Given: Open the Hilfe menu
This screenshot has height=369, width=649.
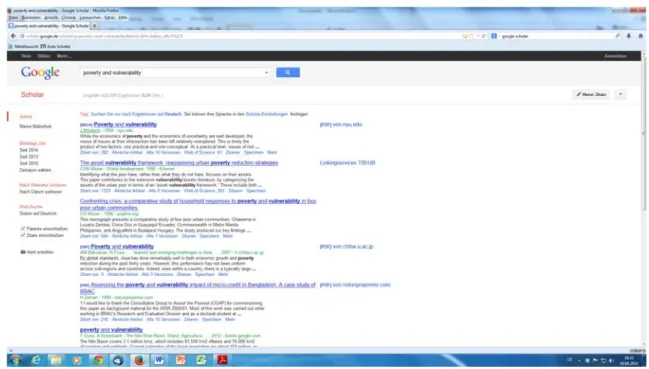Looking at the screenshot, I should (x=123, y=18).
